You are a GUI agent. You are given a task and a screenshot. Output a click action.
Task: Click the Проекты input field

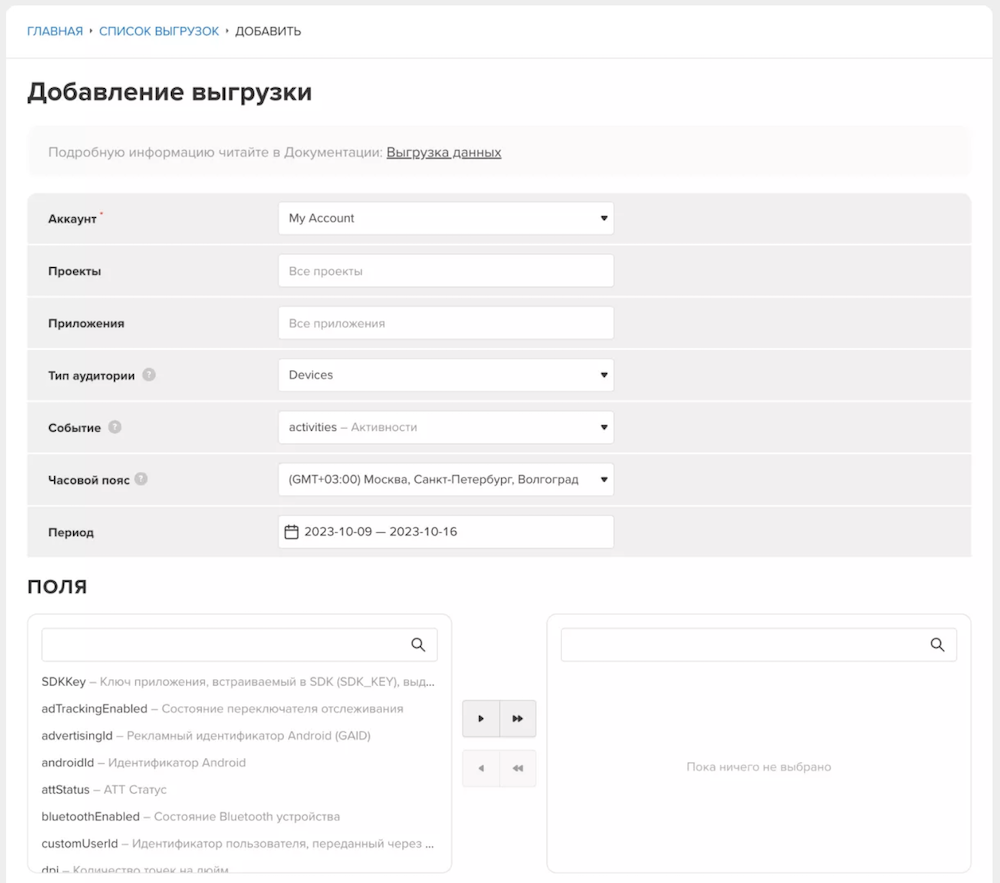point(445,271)
